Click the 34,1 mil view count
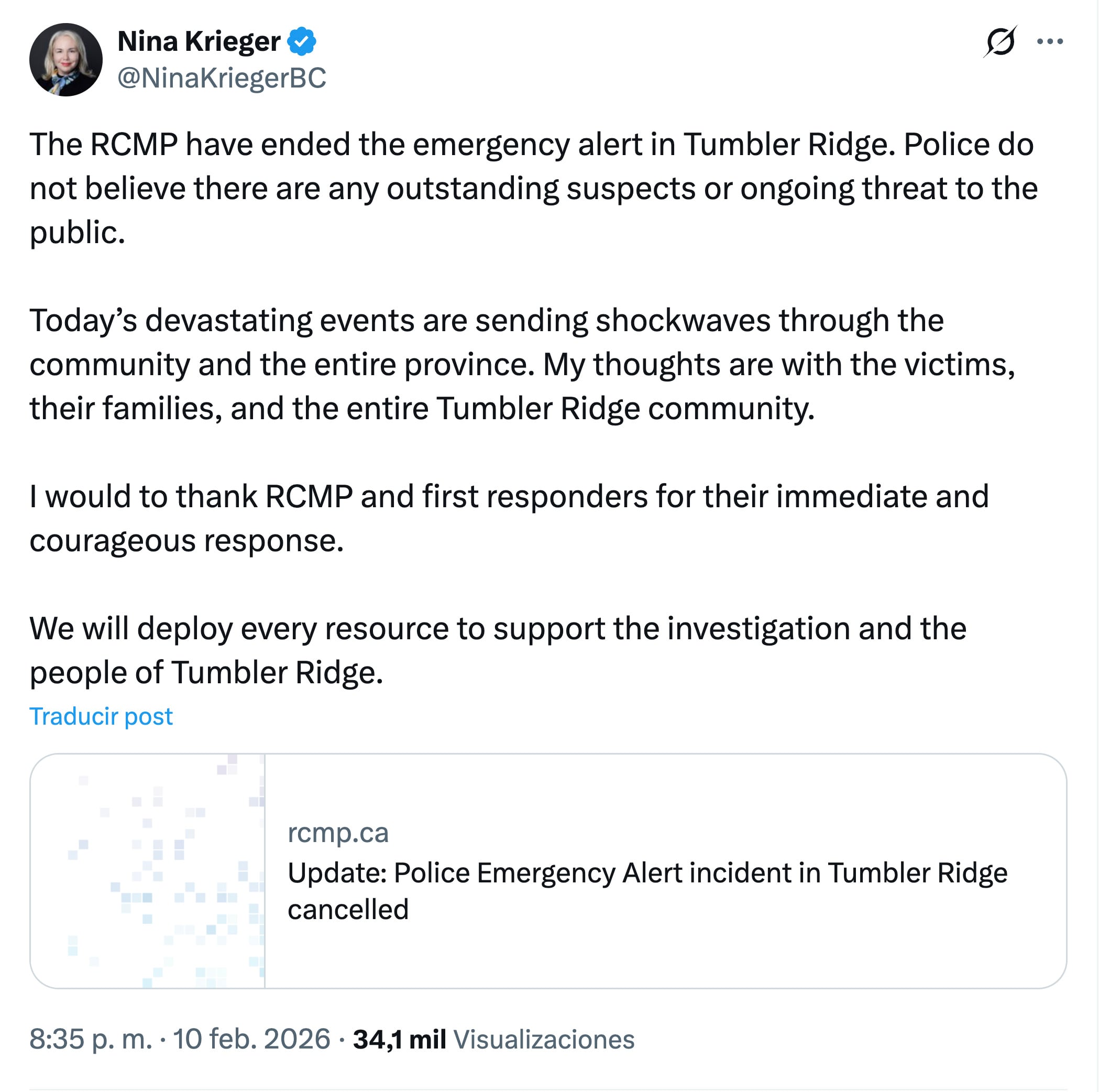This screenshot has width=1099, height=1092. pos(399,1039)
